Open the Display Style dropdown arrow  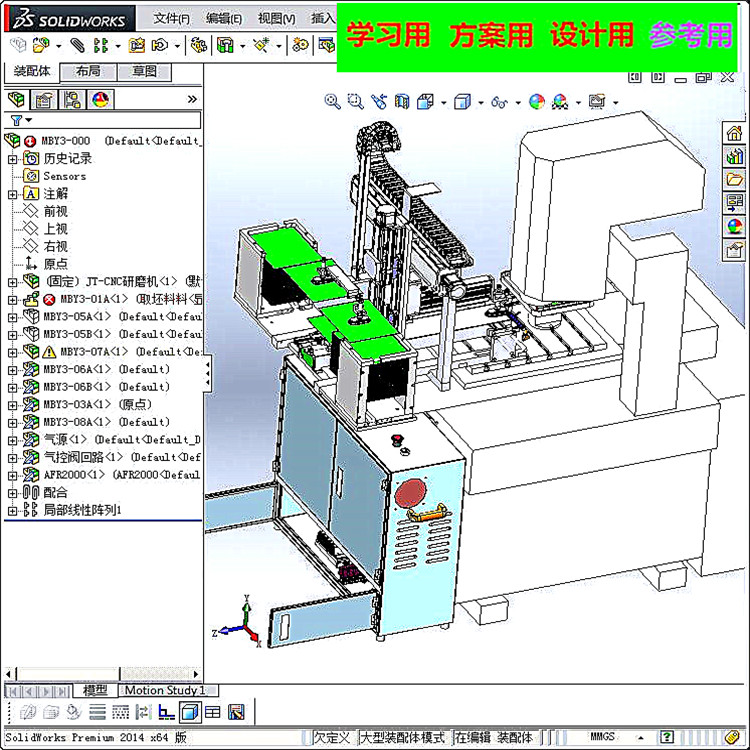pyautogui.click(x=480, y=102)
